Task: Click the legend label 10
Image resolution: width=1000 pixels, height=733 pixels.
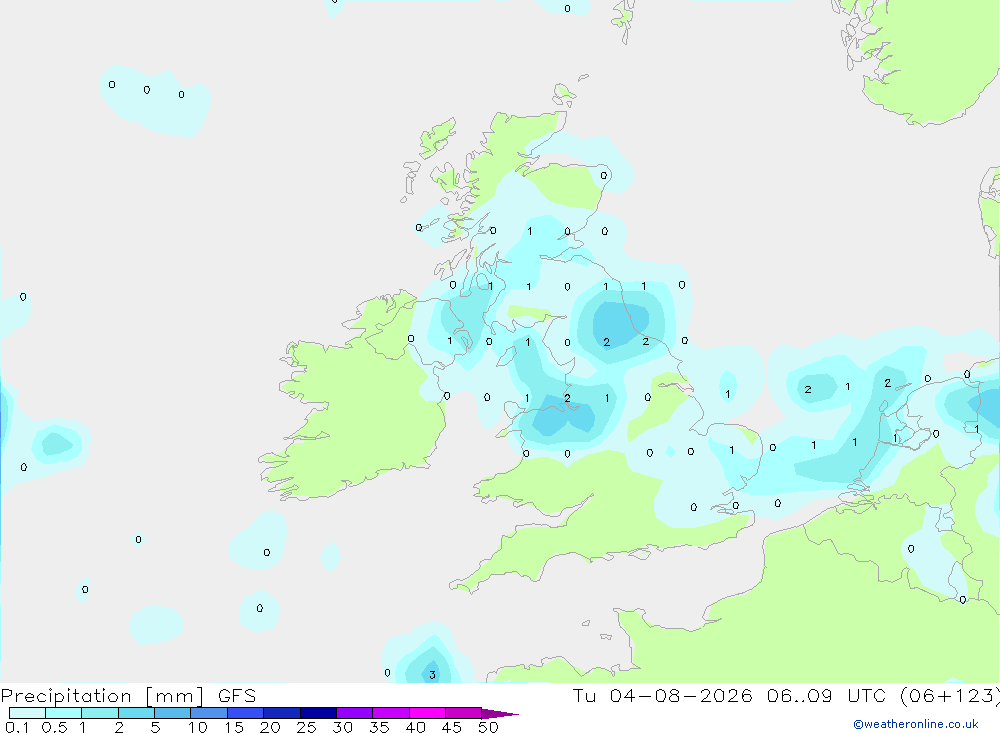Action: coord(198,727)
